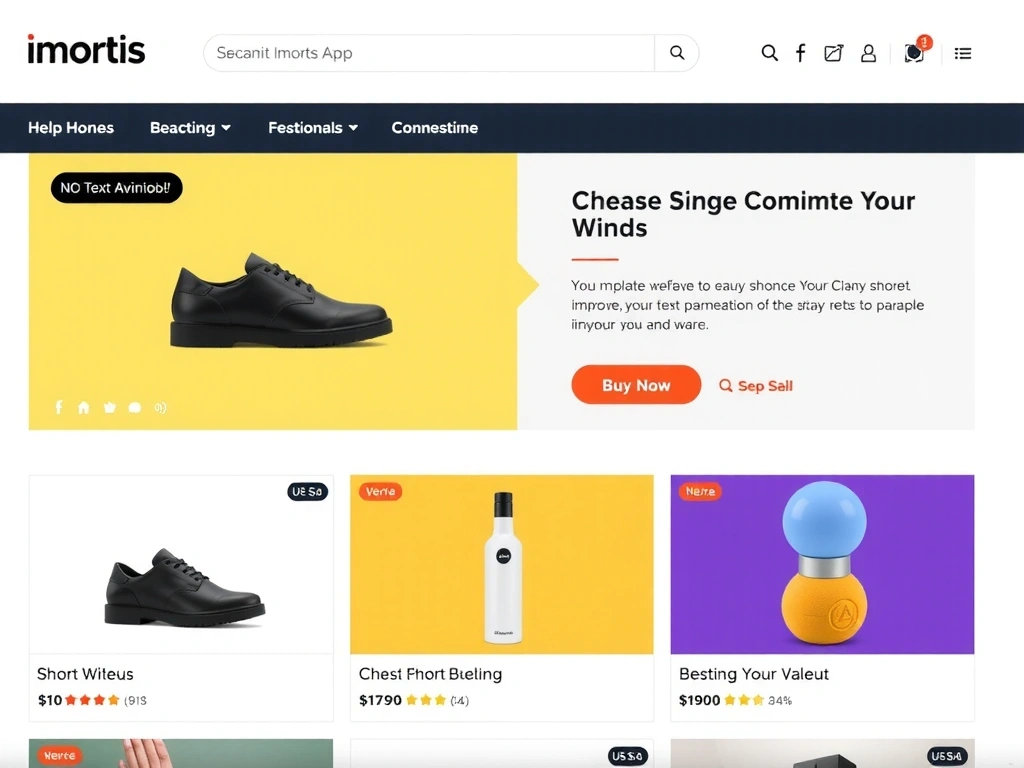Screen dimensions: 1024x768
Task: Toggle the Neire badge on the purple product
Action: click(700, 491)
